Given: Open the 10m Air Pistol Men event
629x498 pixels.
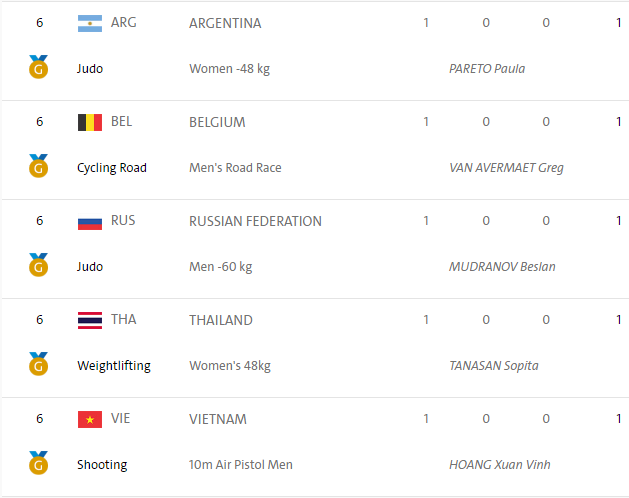Looking at the screenshot, I should pyautogui.click(x=240, y=465).
